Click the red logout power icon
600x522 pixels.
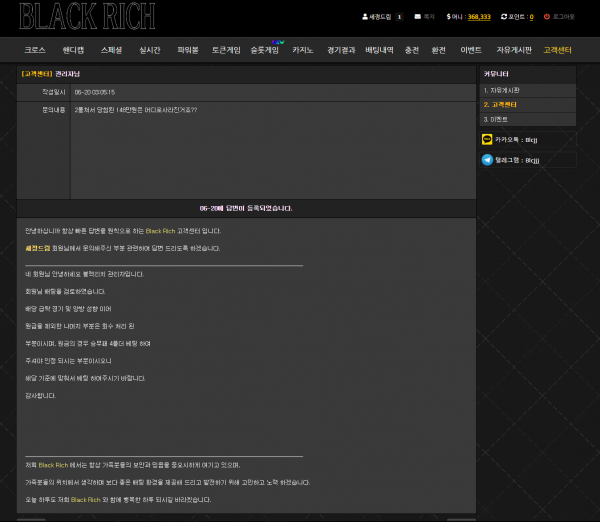coord(545,17)
